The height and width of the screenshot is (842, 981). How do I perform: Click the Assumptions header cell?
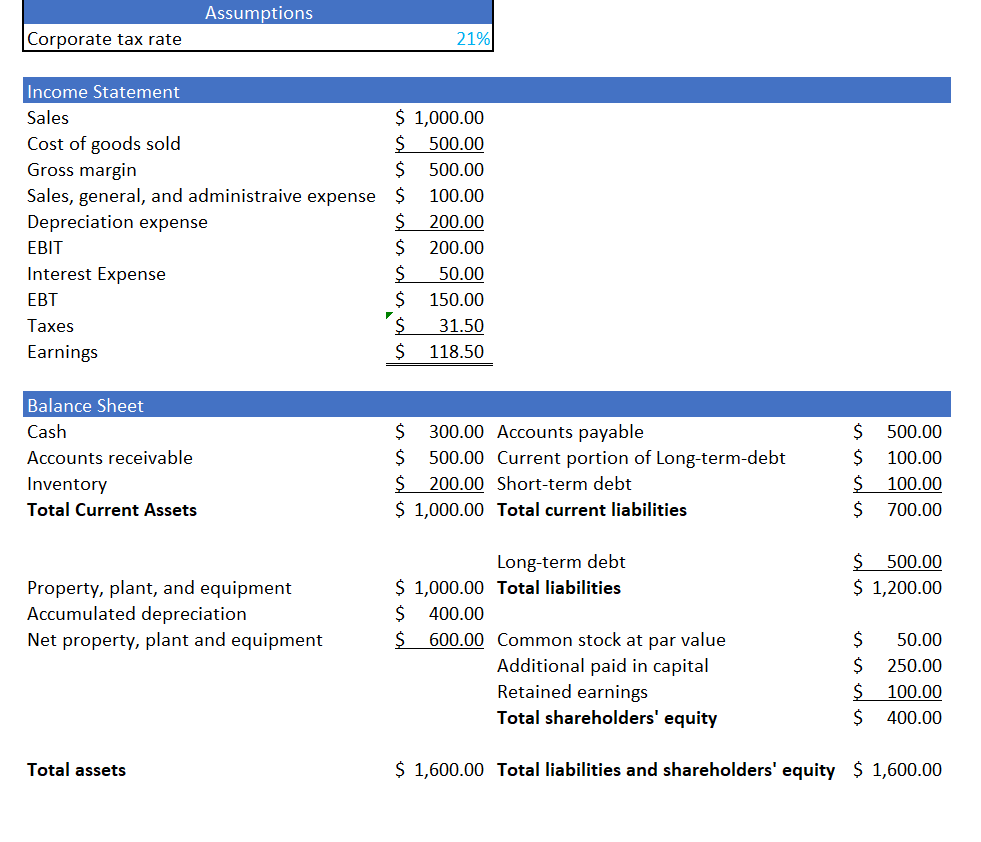tap(258, 12)
